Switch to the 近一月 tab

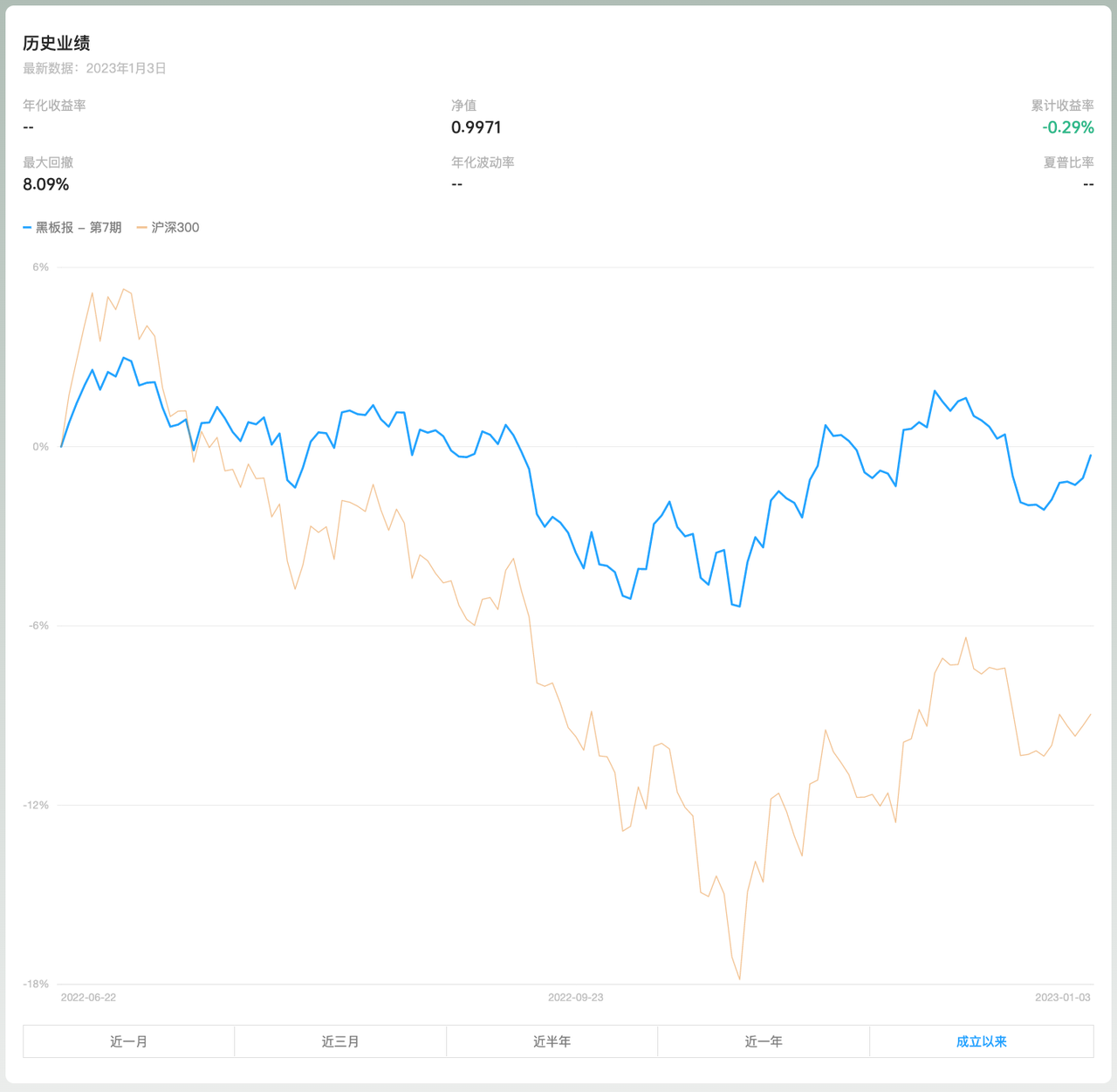128,1041
